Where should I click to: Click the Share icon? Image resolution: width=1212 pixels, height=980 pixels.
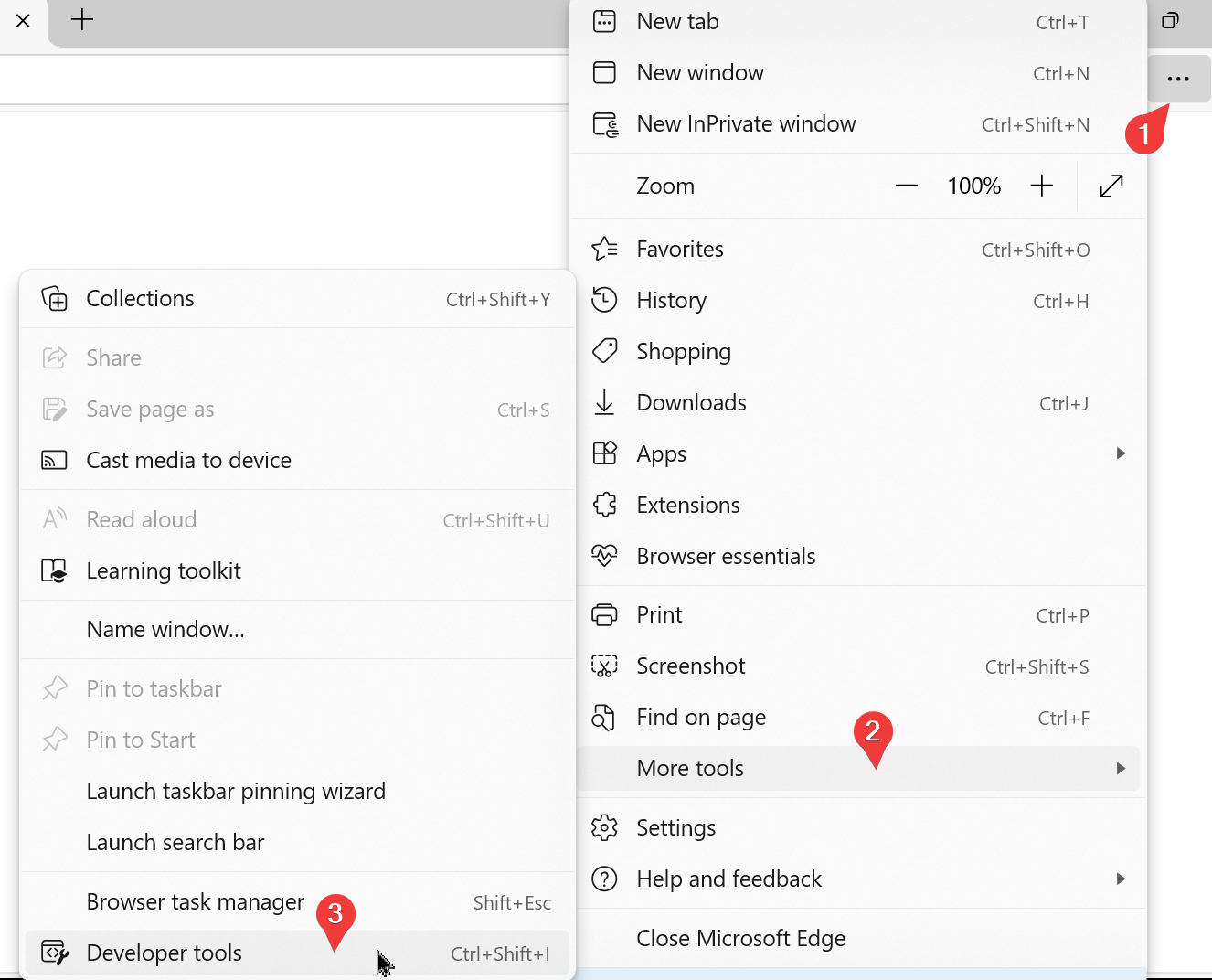point(55,357)
